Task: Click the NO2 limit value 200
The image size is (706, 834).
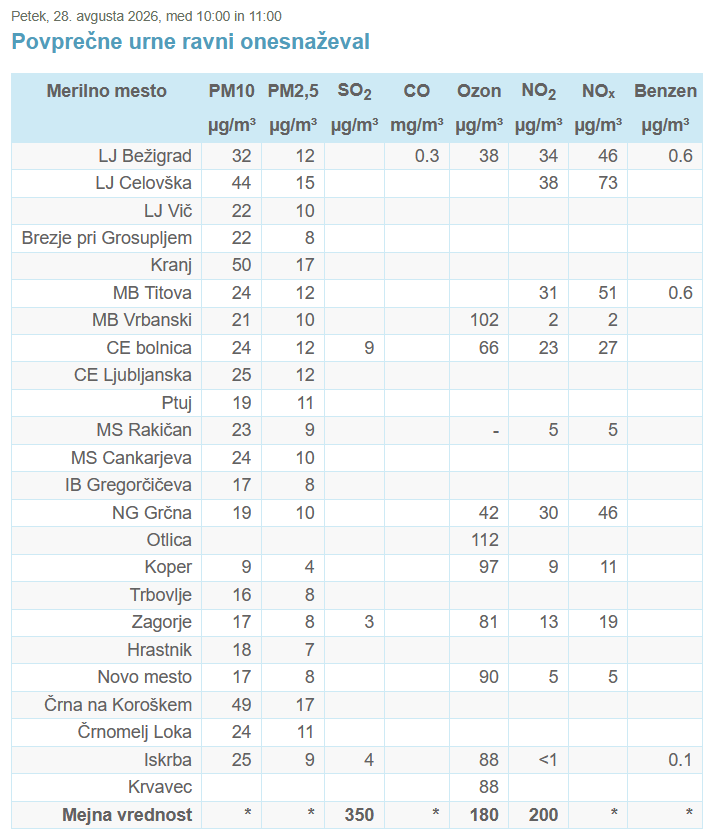Action: (543, 815)
